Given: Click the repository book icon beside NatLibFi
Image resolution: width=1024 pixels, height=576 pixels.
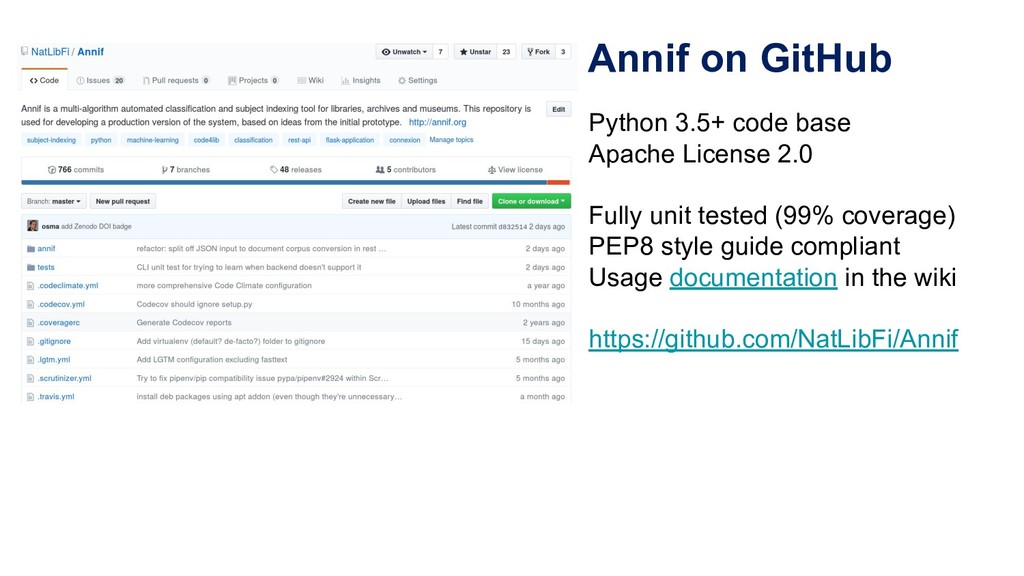Looking at the screenshot, I should click(x=24, y=51).
